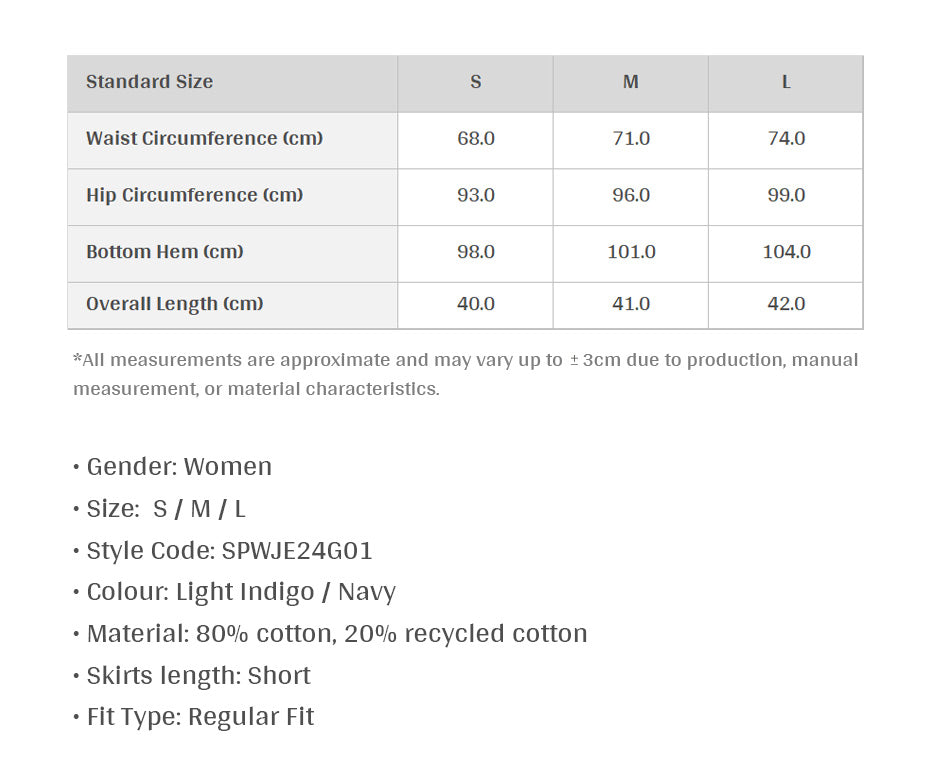This screenshot has width=930, height=784.
Task: Click the 68.0 waist value for S
Action: 476,138
